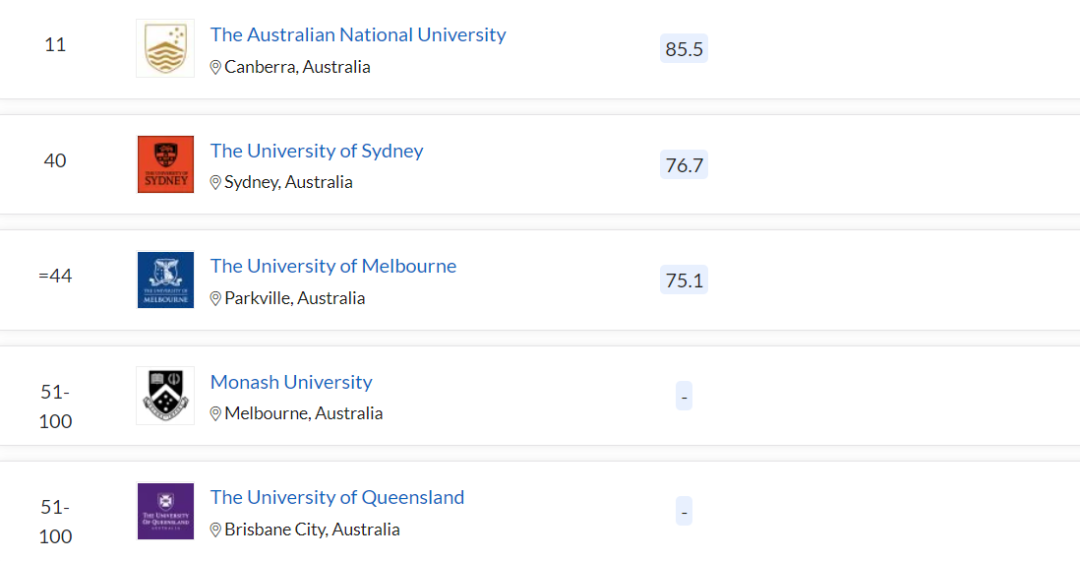Click the Australian National University logo
The width and height of the screenshot is (1080, 561).
[x=165, y=48]
